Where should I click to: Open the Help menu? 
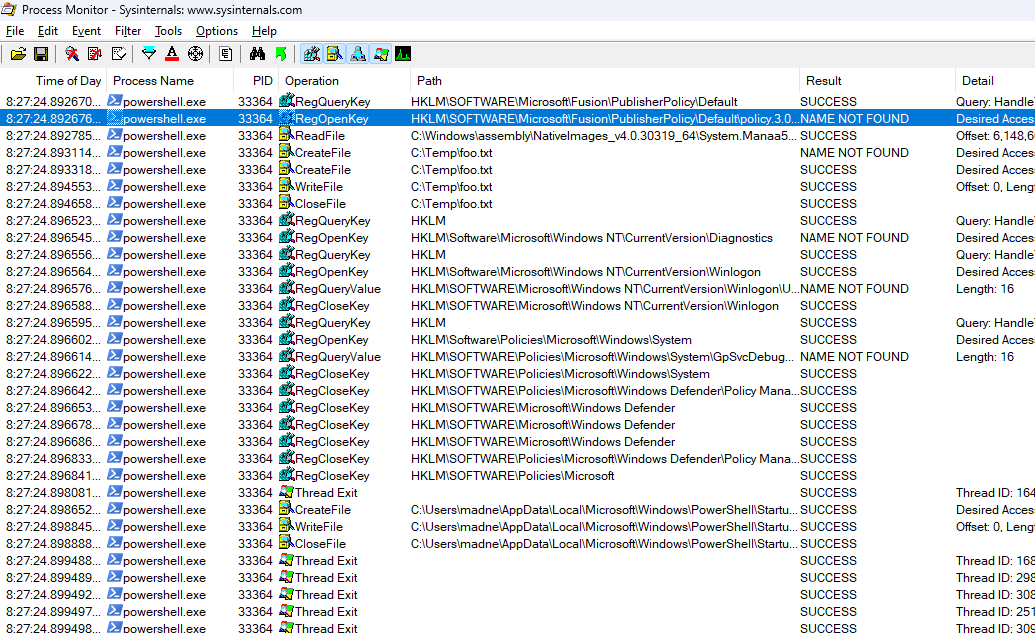click(x=264, y=31)
